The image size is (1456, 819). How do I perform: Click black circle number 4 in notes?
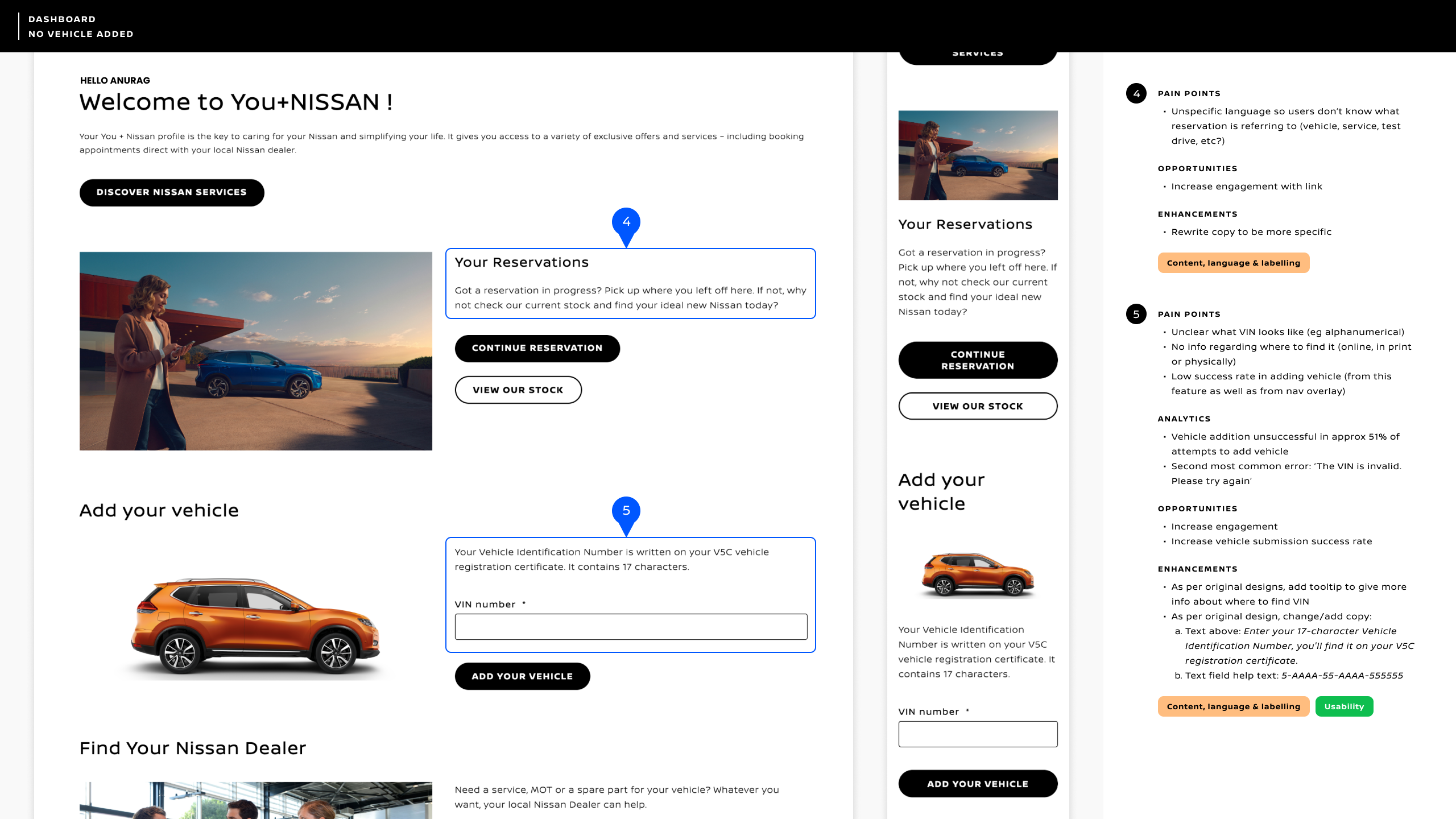pos(1136,94)
